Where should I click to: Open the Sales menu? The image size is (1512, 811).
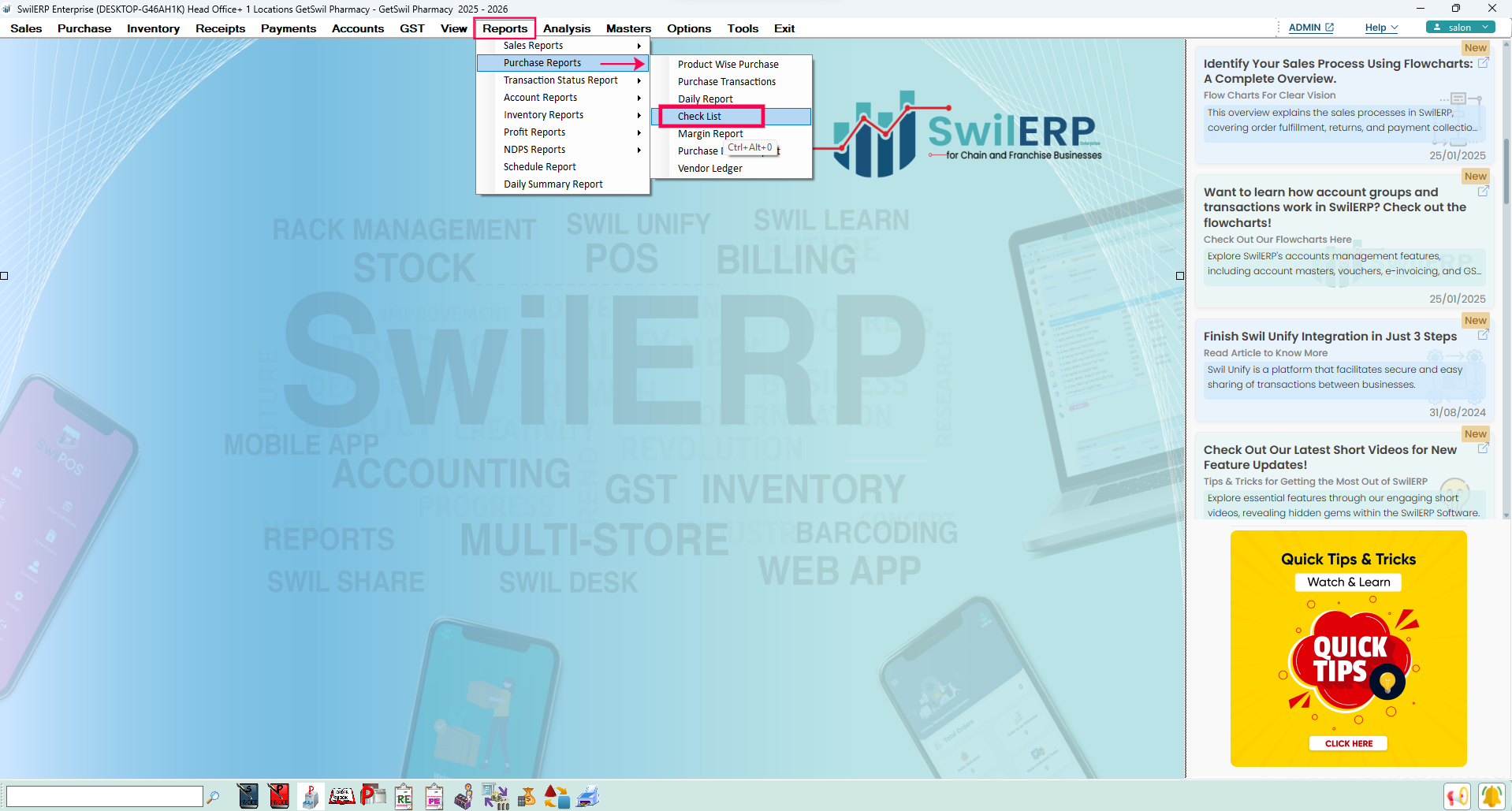[x=26, y=28]
